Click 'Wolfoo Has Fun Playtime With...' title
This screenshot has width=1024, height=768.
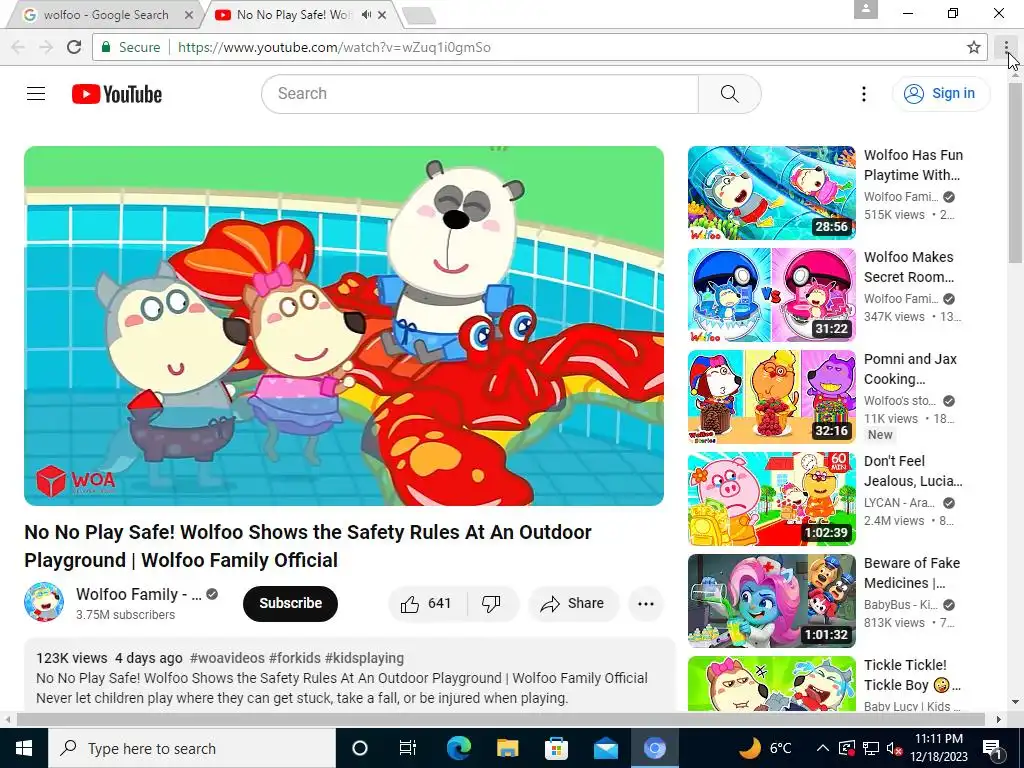pos(913,165)
